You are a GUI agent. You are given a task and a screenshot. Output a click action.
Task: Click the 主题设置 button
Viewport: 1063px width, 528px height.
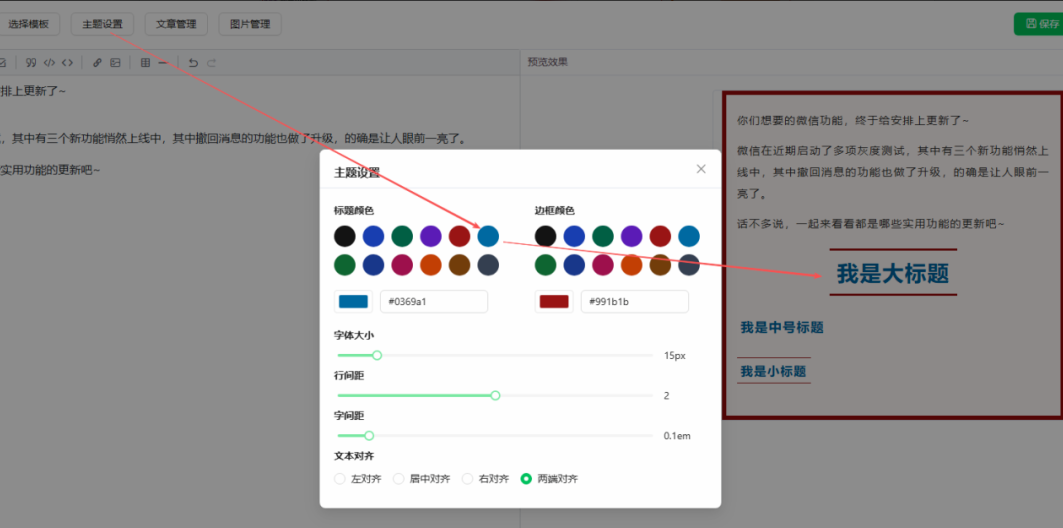pos(102,24)
